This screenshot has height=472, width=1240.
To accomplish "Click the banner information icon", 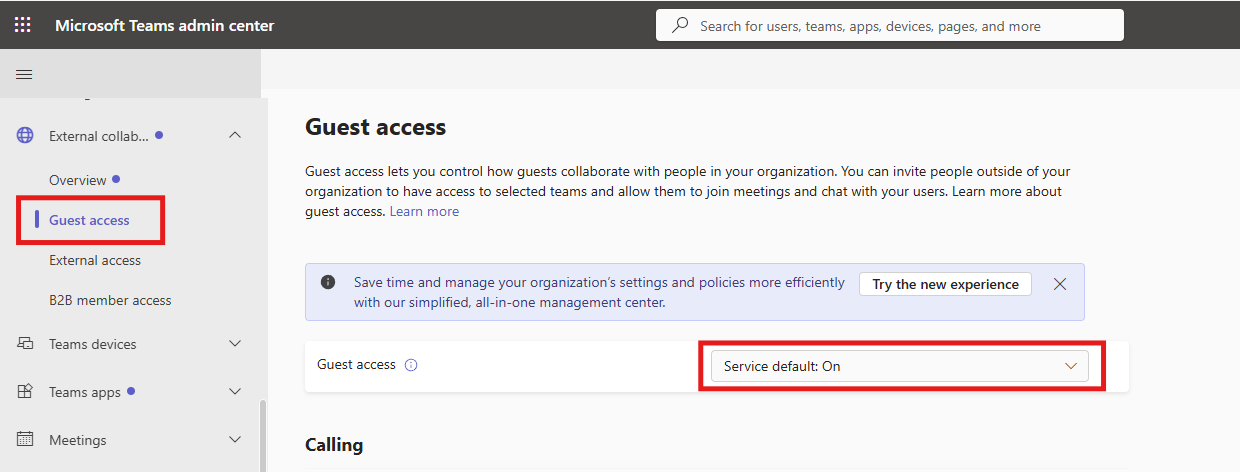I will [x=328, y=282].
